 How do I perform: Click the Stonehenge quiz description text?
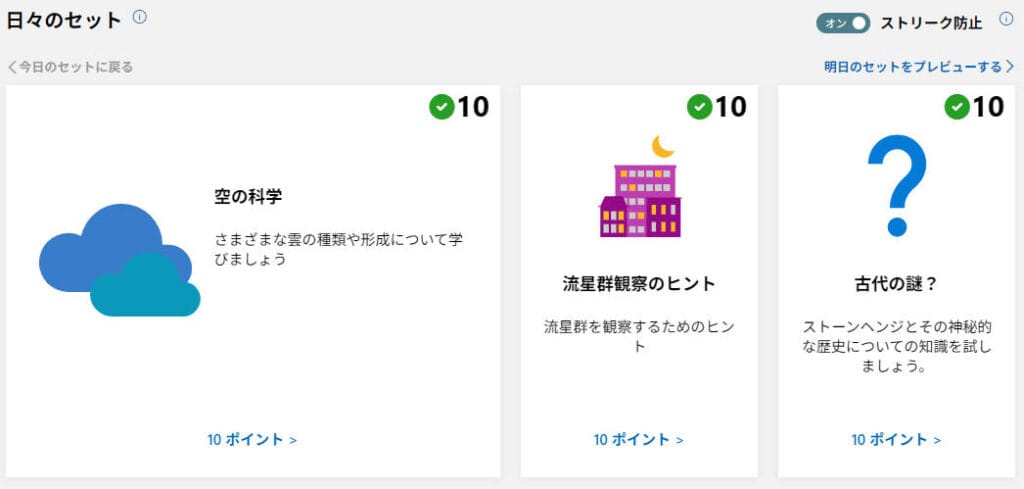[x=896, y=346]
